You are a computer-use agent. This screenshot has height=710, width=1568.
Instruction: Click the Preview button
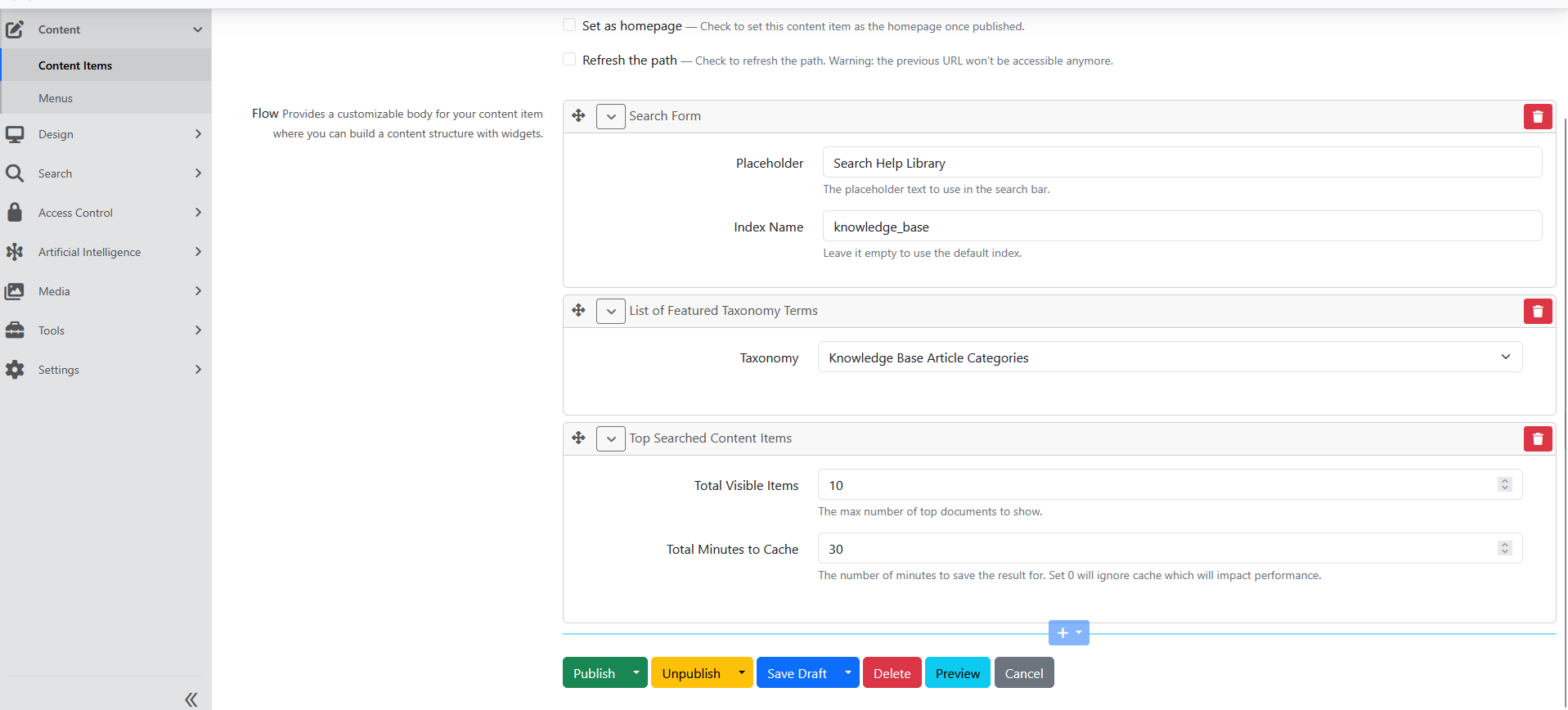957,672
